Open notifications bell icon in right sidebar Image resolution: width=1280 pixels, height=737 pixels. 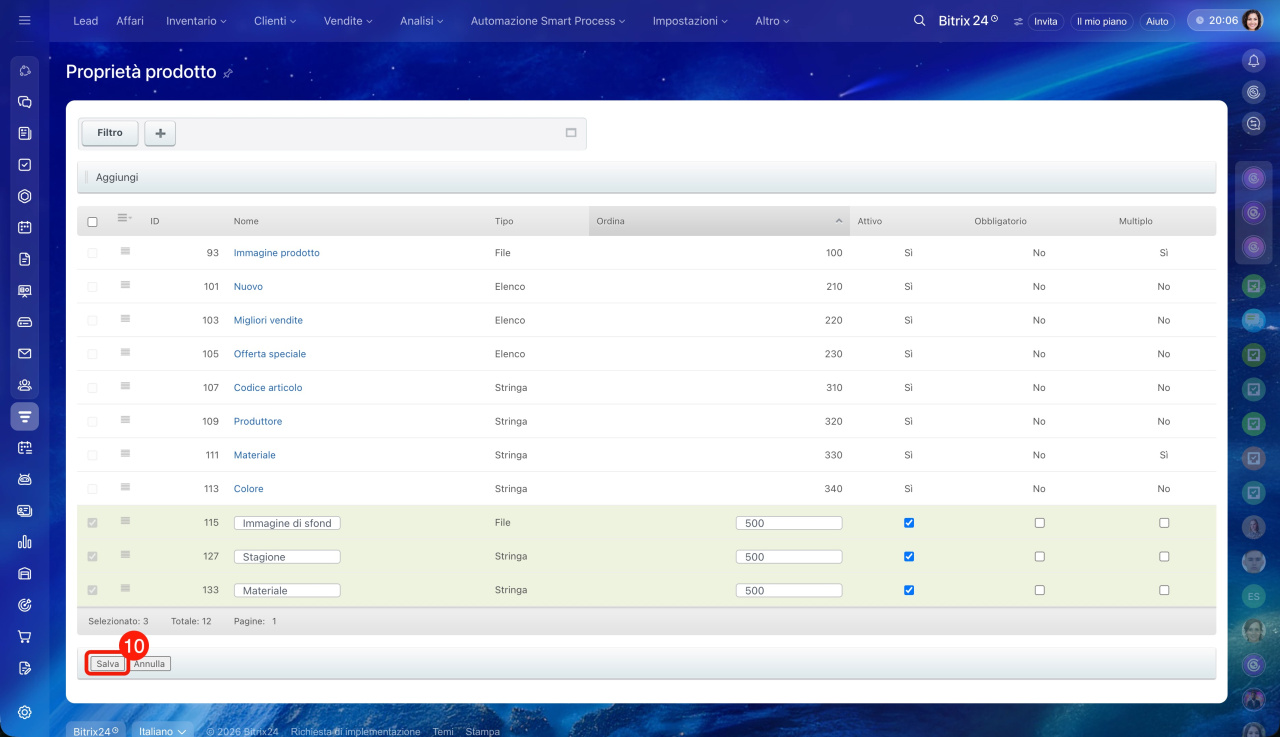pos(1253,61)
